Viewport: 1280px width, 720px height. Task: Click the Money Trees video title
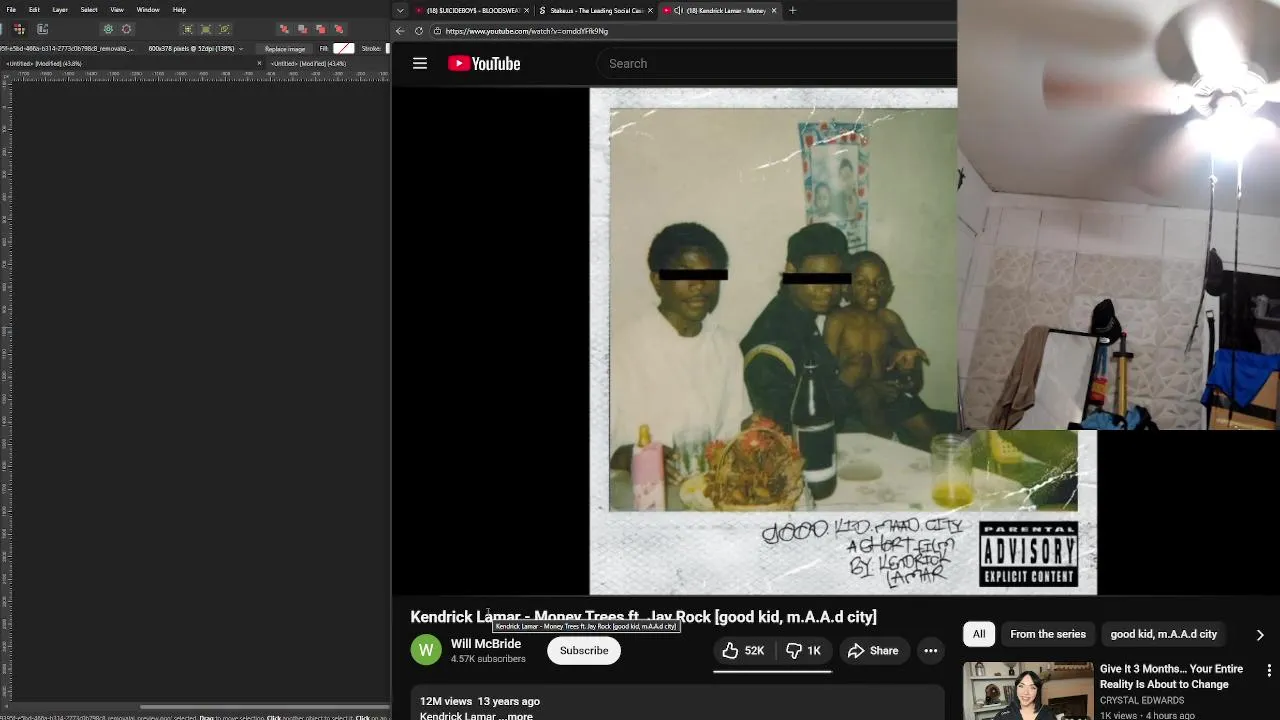(643, 617)
